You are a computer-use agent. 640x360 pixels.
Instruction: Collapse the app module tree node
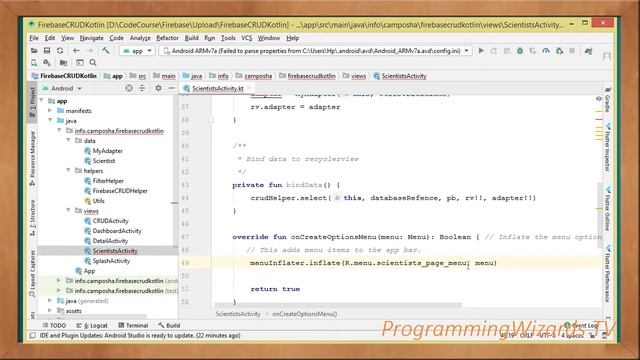(x=42, y=100)
